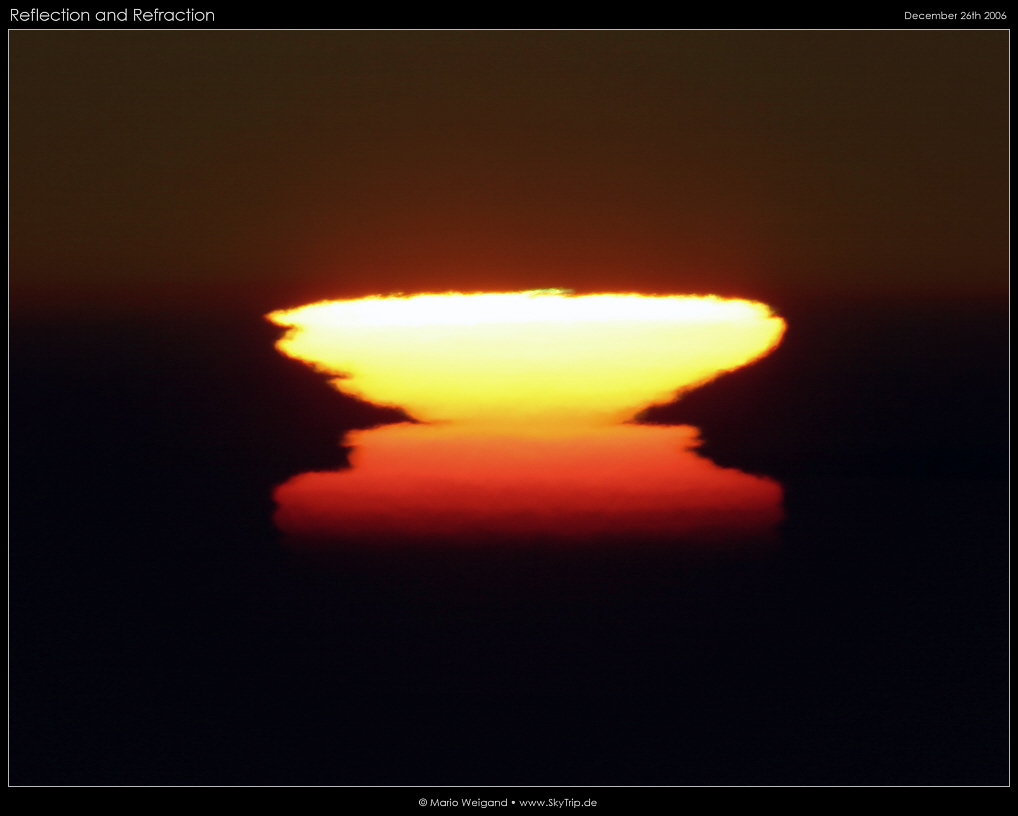Click the copyright symbol before Mario Weigand
This screenshot has width=1018, height=816.
pyautogui.click(x=423, y=802)
